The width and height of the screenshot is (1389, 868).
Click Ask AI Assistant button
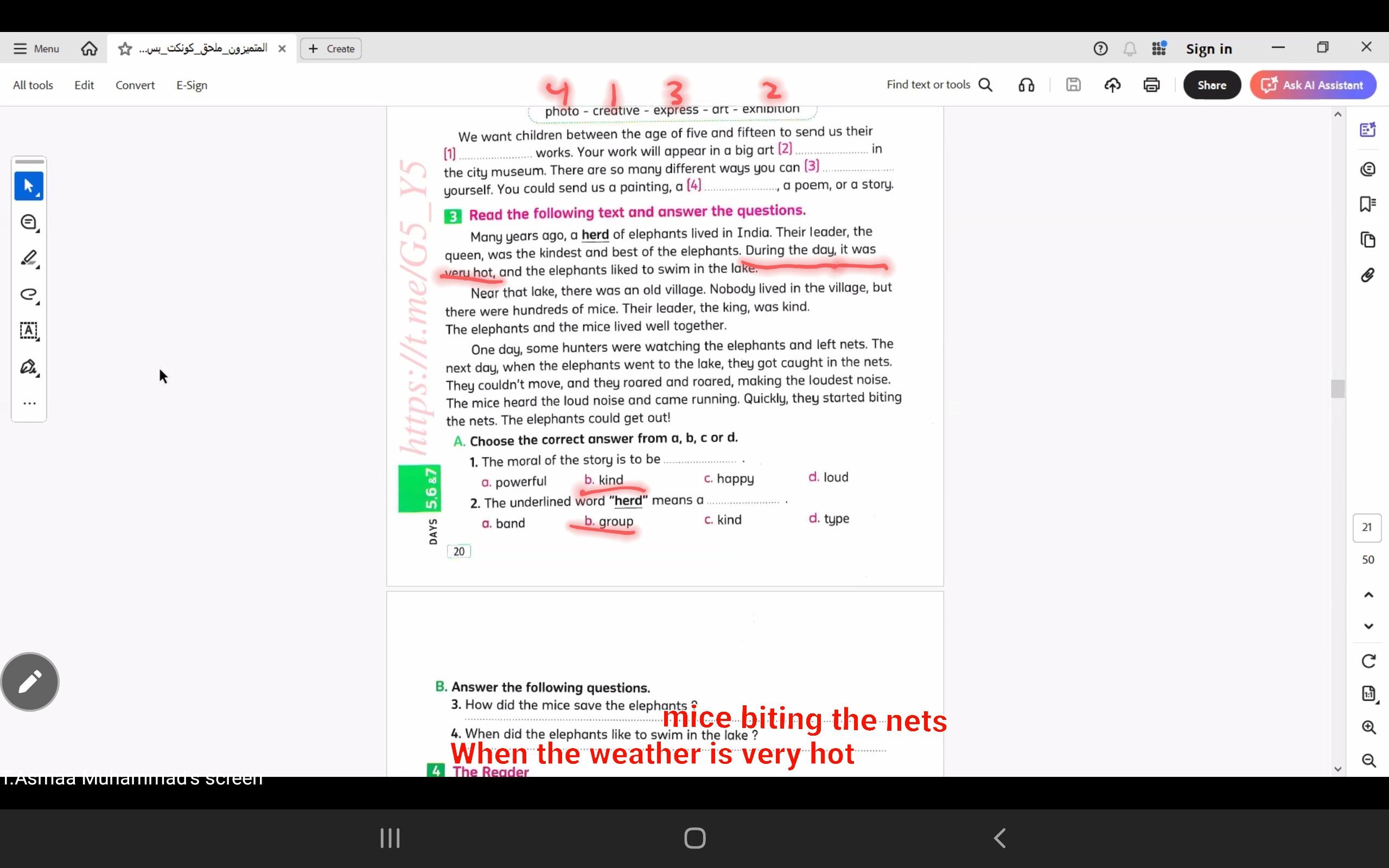click(x=1312, y=85)
